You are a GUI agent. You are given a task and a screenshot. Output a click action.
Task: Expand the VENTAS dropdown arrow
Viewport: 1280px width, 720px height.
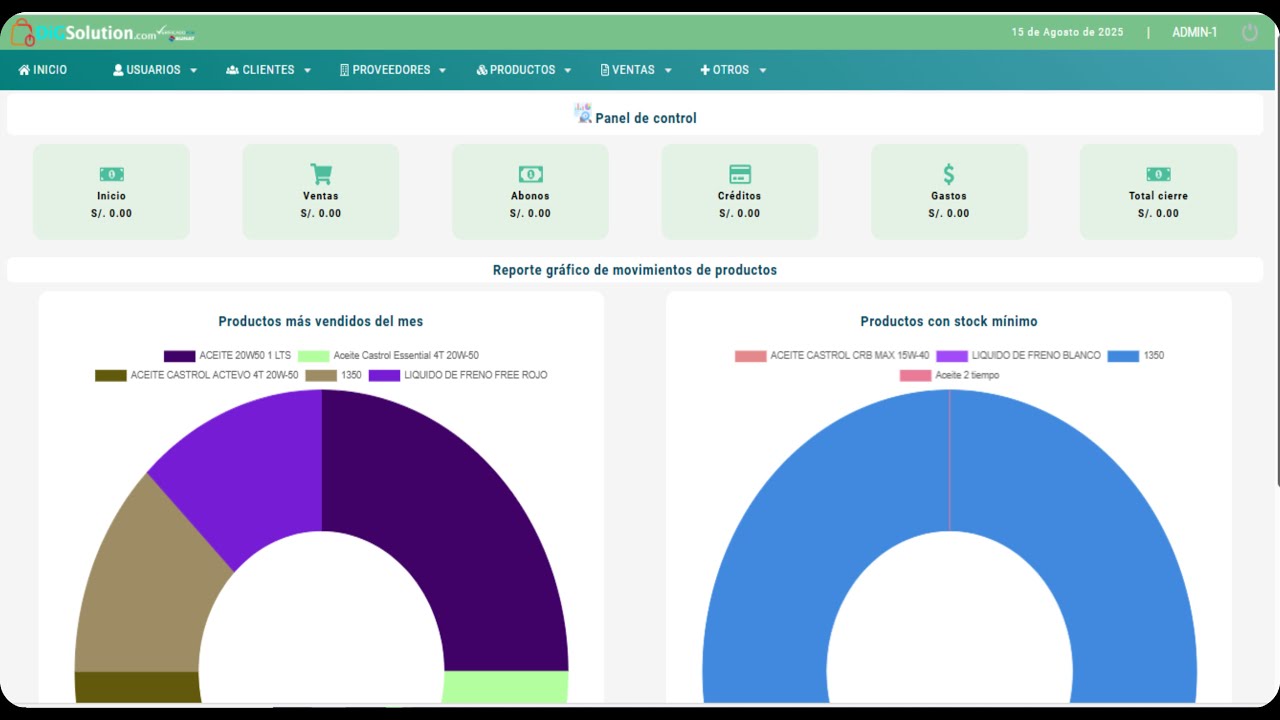tap(667, 71)
